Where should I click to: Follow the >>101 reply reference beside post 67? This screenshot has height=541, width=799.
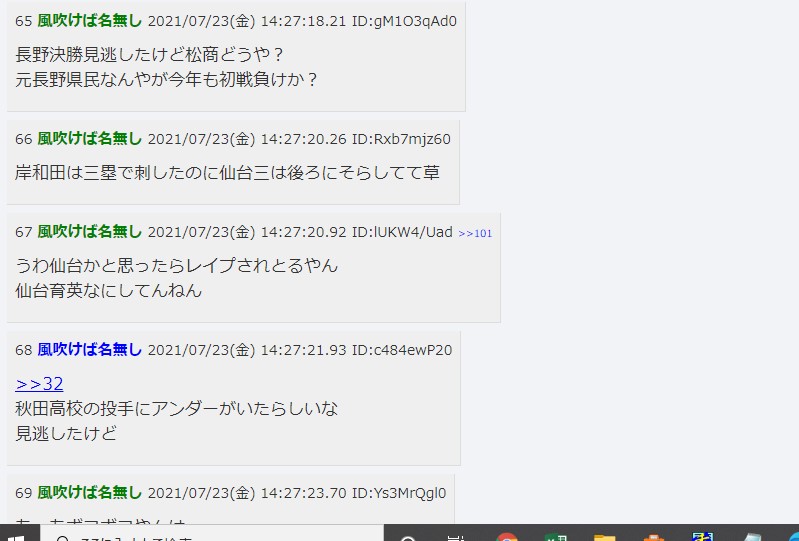475,233
